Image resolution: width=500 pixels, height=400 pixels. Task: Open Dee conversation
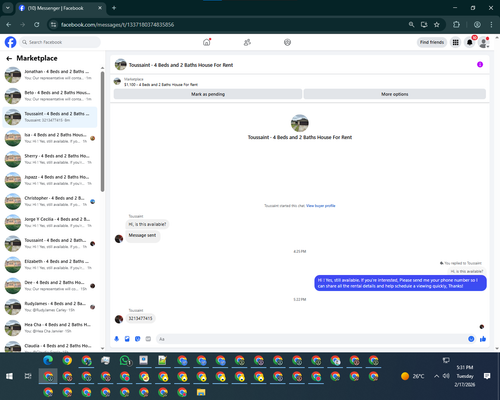pyautogui.click(x=50, y=286)
